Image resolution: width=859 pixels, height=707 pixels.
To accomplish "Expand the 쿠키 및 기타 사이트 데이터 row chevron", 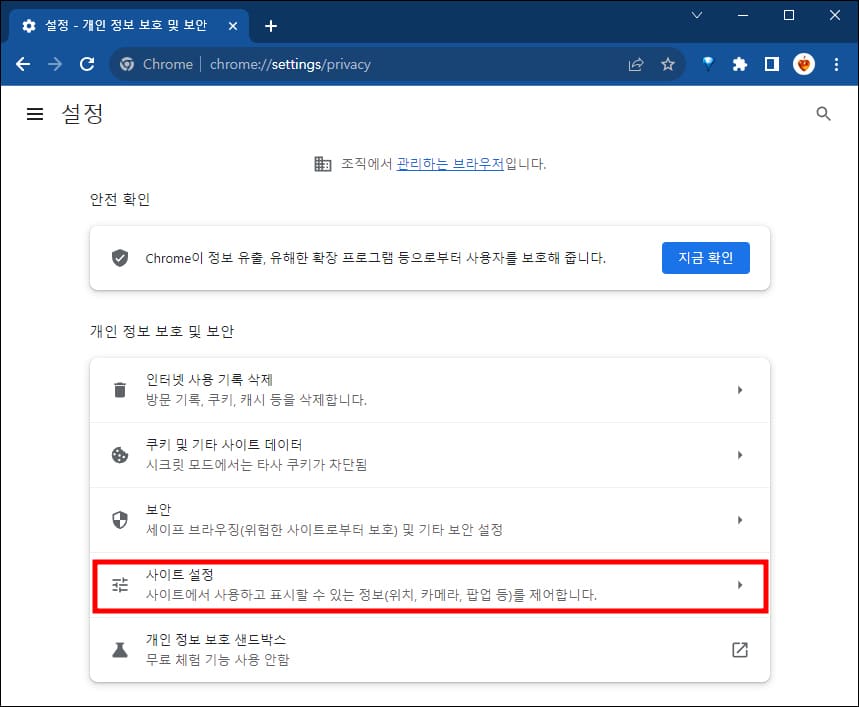I will 740,454.
